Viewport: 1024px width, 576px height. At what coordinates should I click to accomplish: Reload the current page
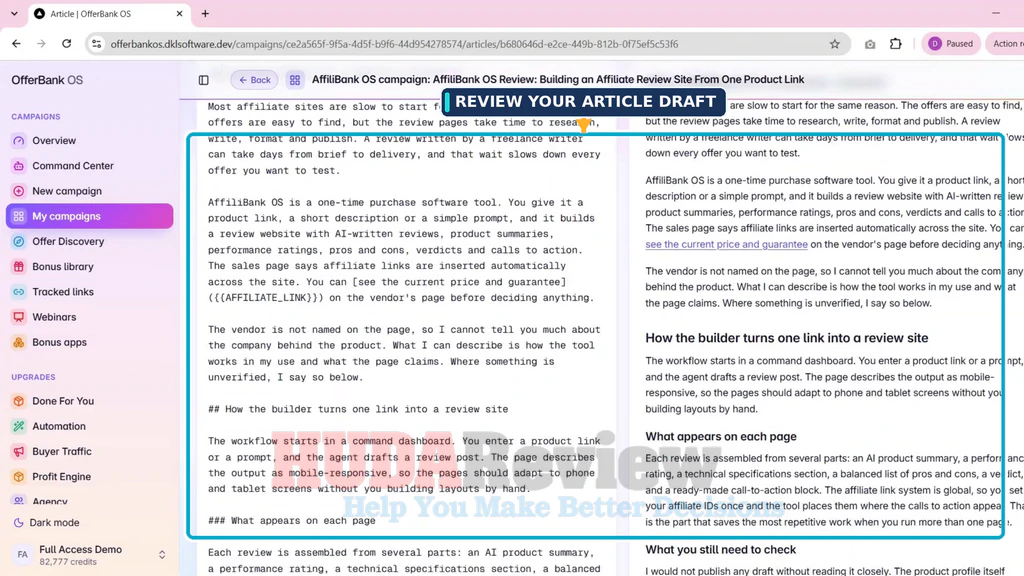click(67, 44)
